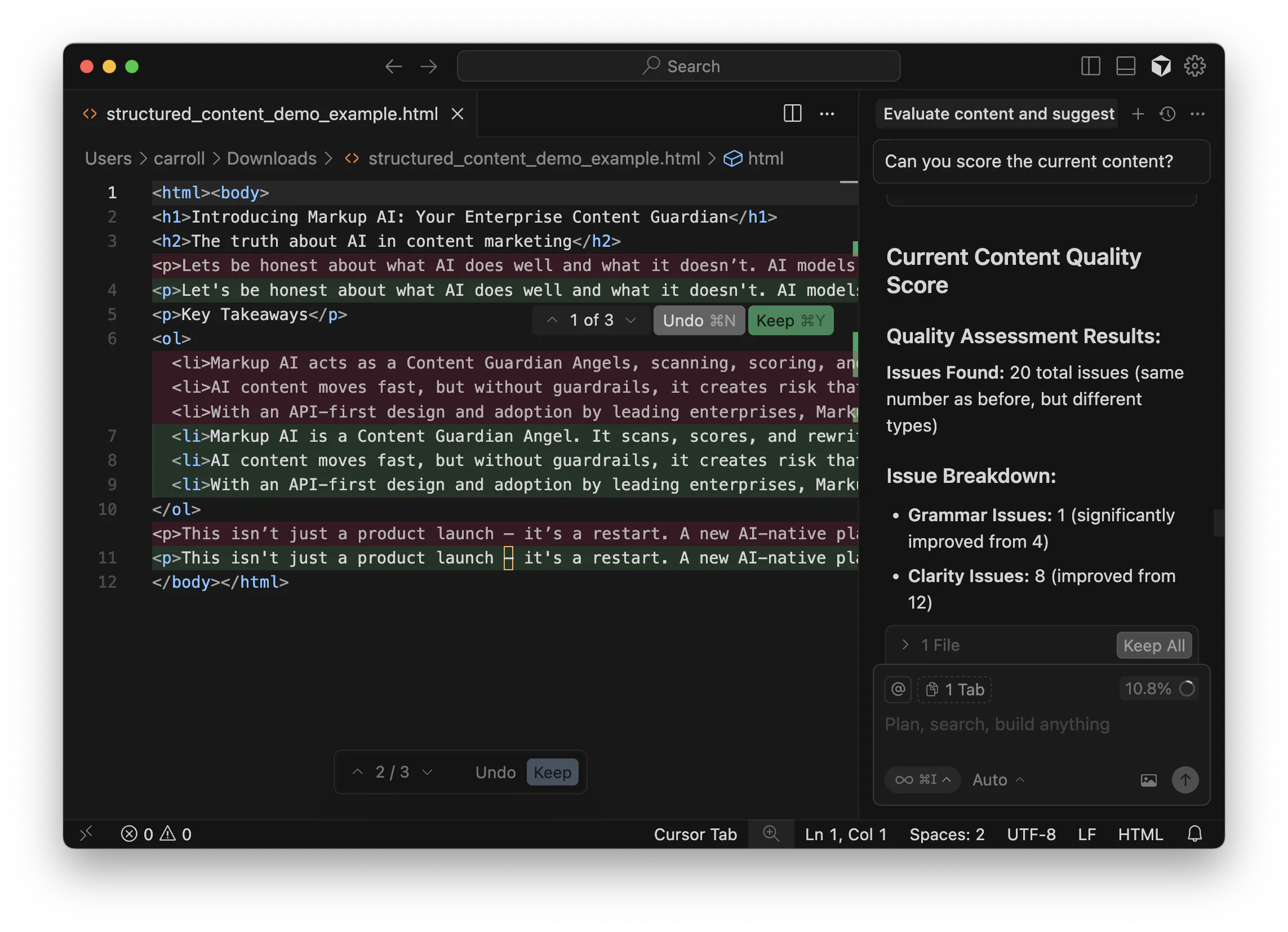Screen dimensions: 1288x932
Task: Go to next change in '1 of 3'
Action: point(630,320)
